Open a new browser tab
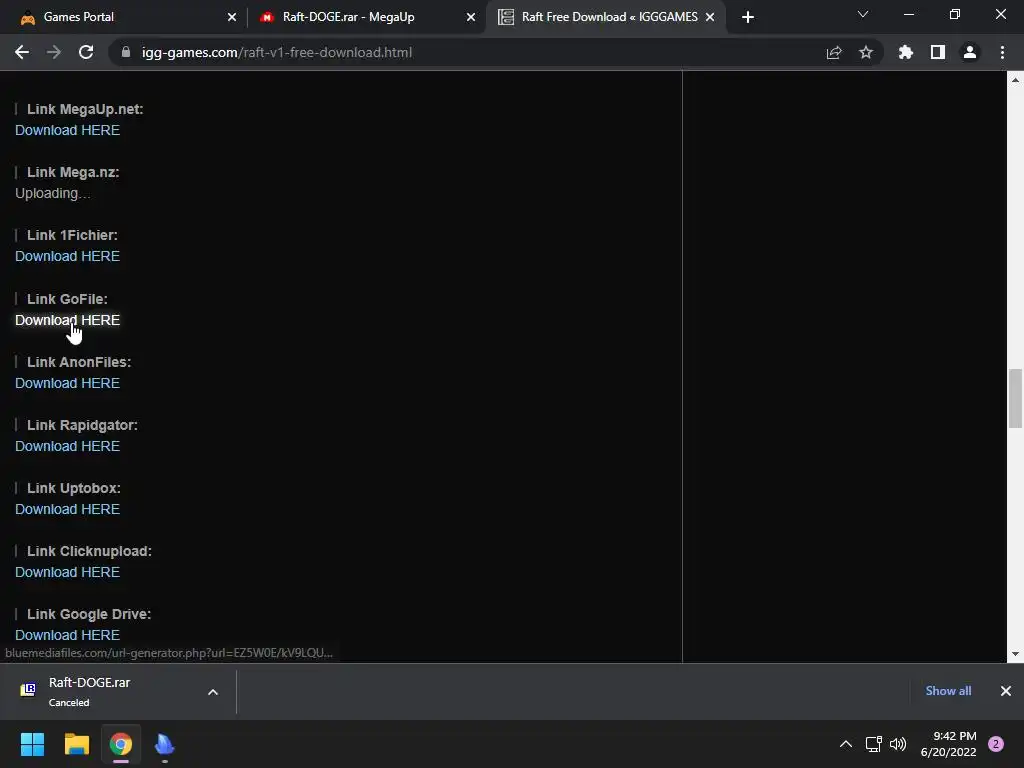This screenshot has width=1024, height=768. tap(748, 17)
